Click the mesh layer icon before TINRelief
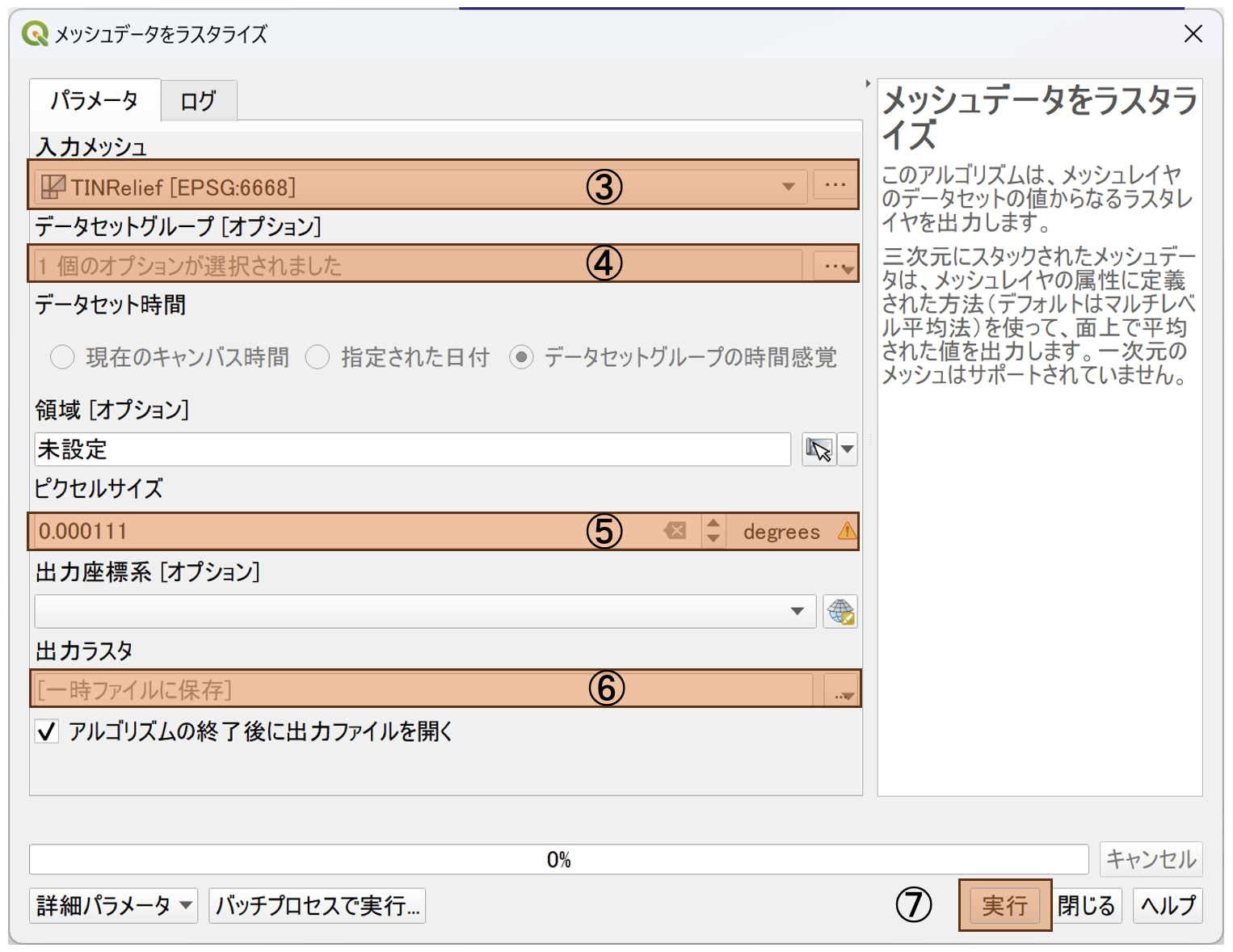The width and height of the screenshot is (1233, 952). tap(53, 187)
